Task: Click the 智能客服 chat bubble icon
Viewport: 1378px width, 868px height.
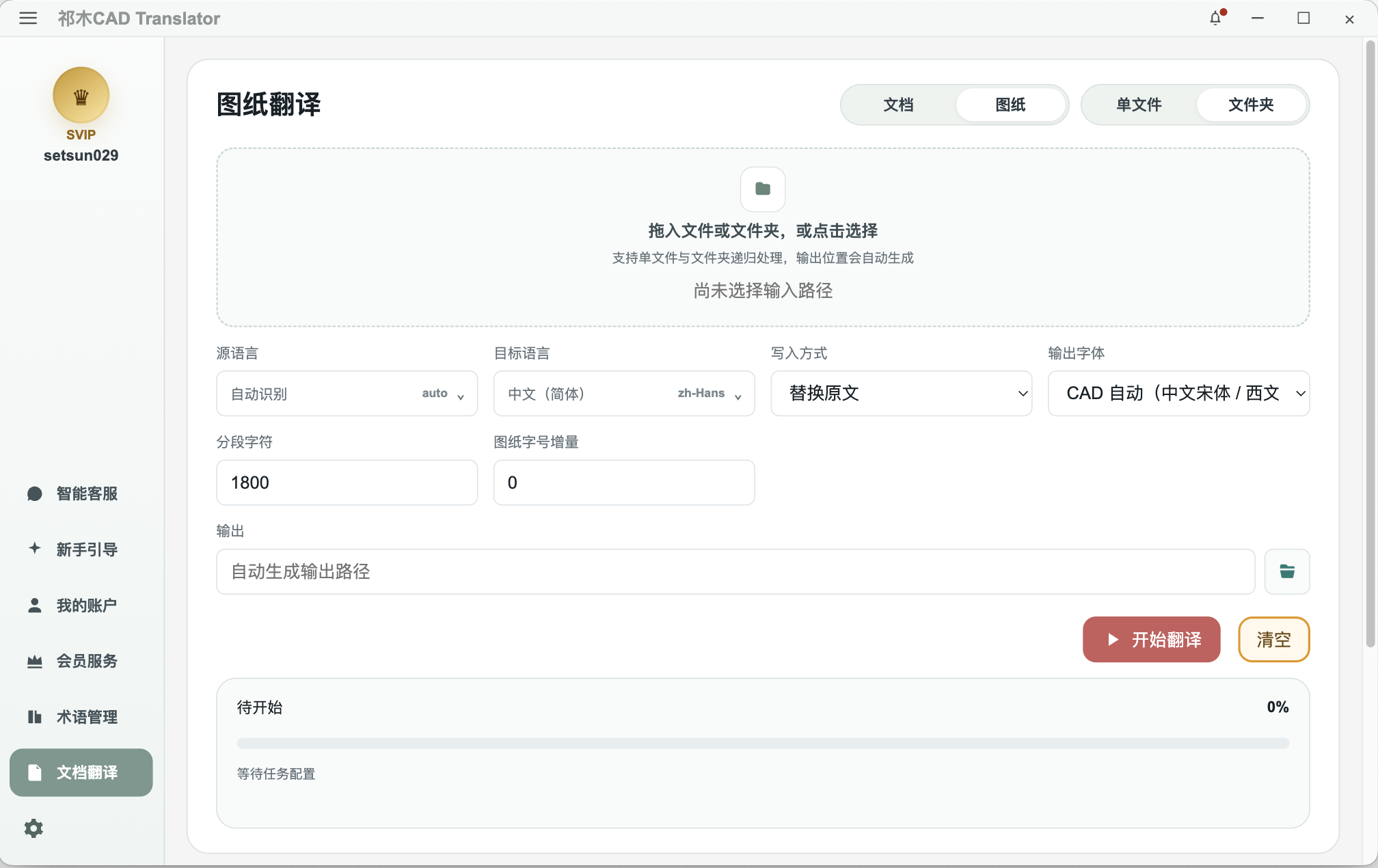Action: 35,493
